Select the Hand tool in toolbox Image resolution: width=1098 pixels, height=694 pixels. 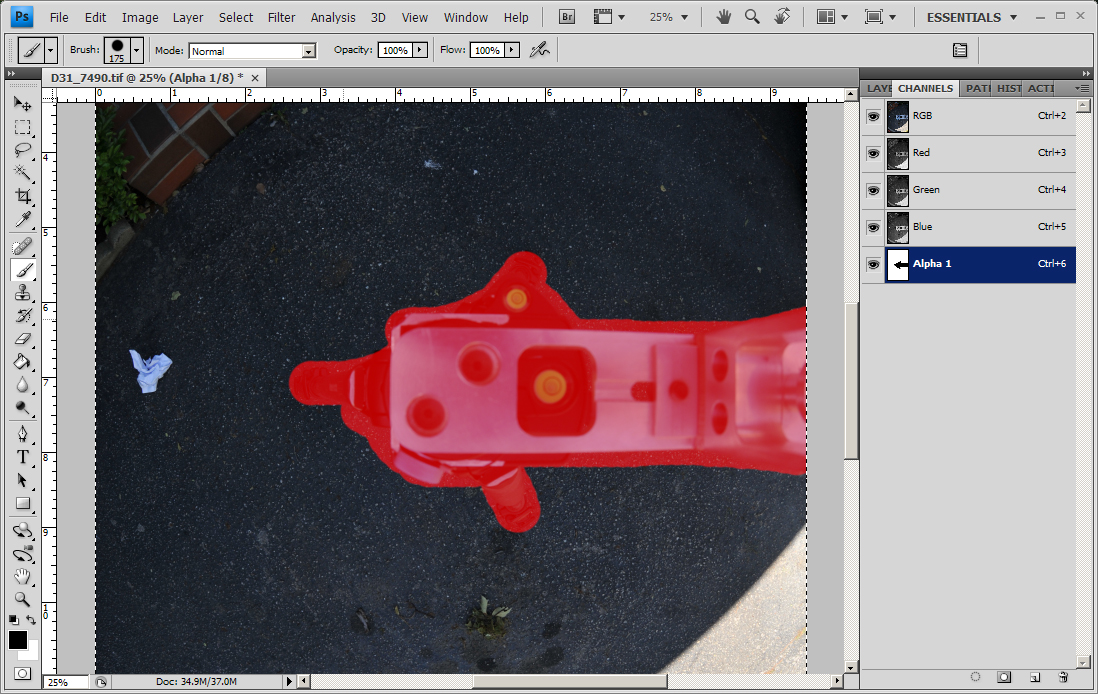22,576
